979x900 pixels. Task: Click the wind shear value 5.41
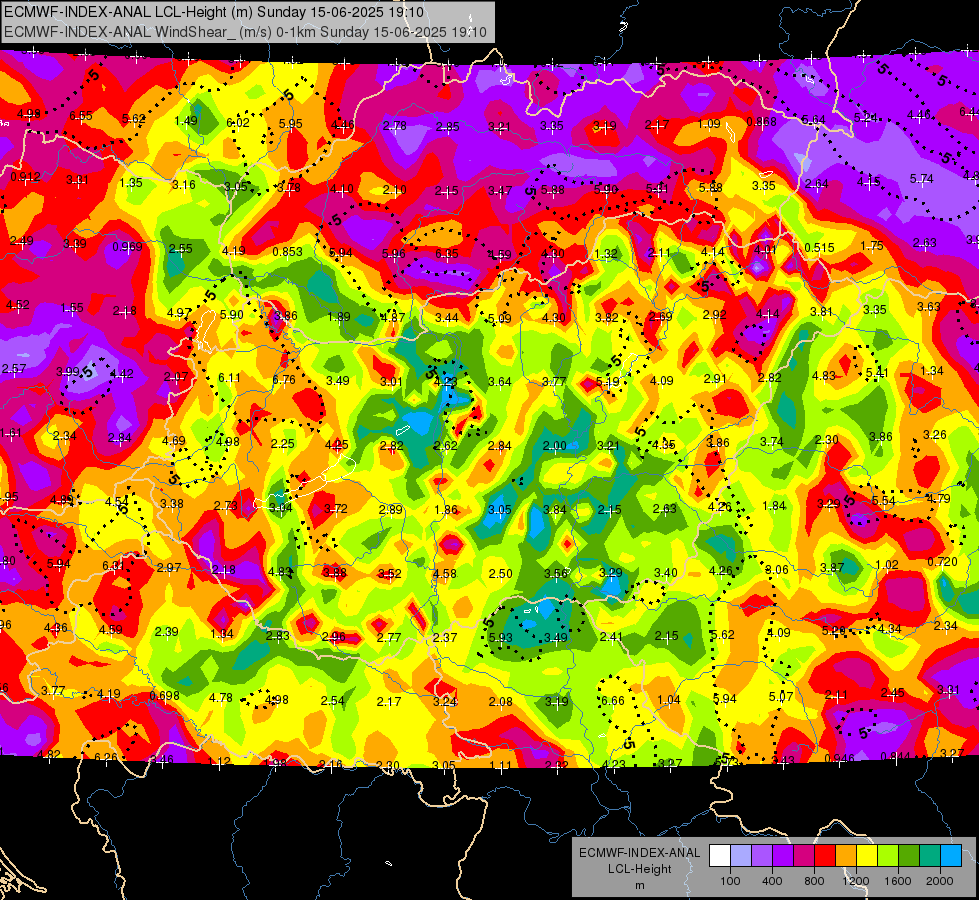pos(877,373)
